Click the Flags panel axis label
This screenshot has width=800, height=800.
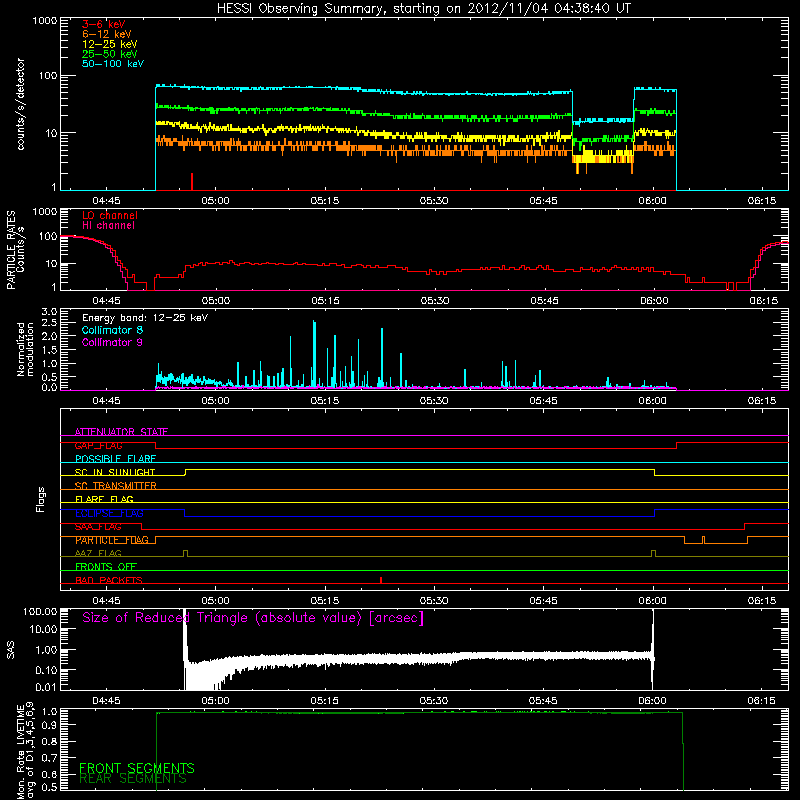pyautogui.click(x=41, y=500)
